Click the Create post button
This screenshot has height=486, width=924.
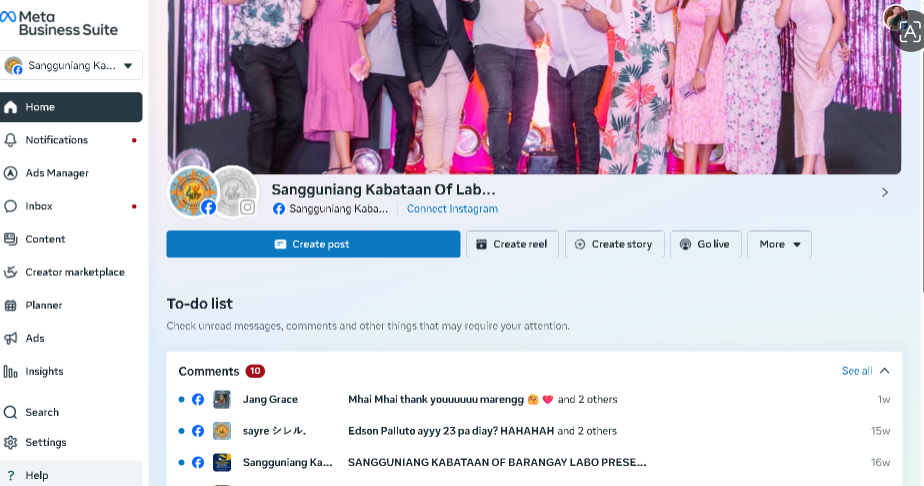tap(313, 244)
